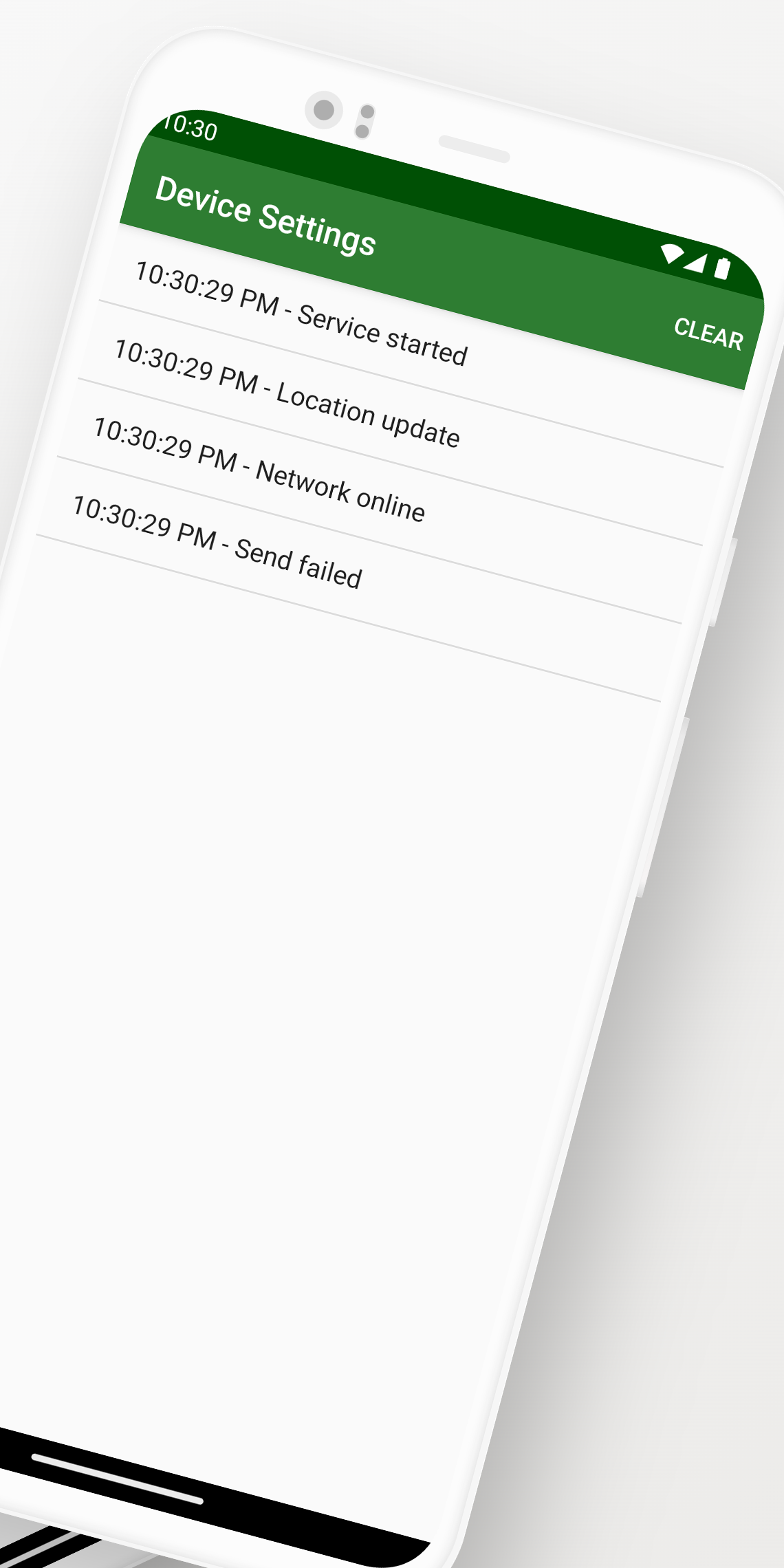The image size is (784, 1568).
Task: Tap the Wi-Fi status icon
Action: point(672,254)
